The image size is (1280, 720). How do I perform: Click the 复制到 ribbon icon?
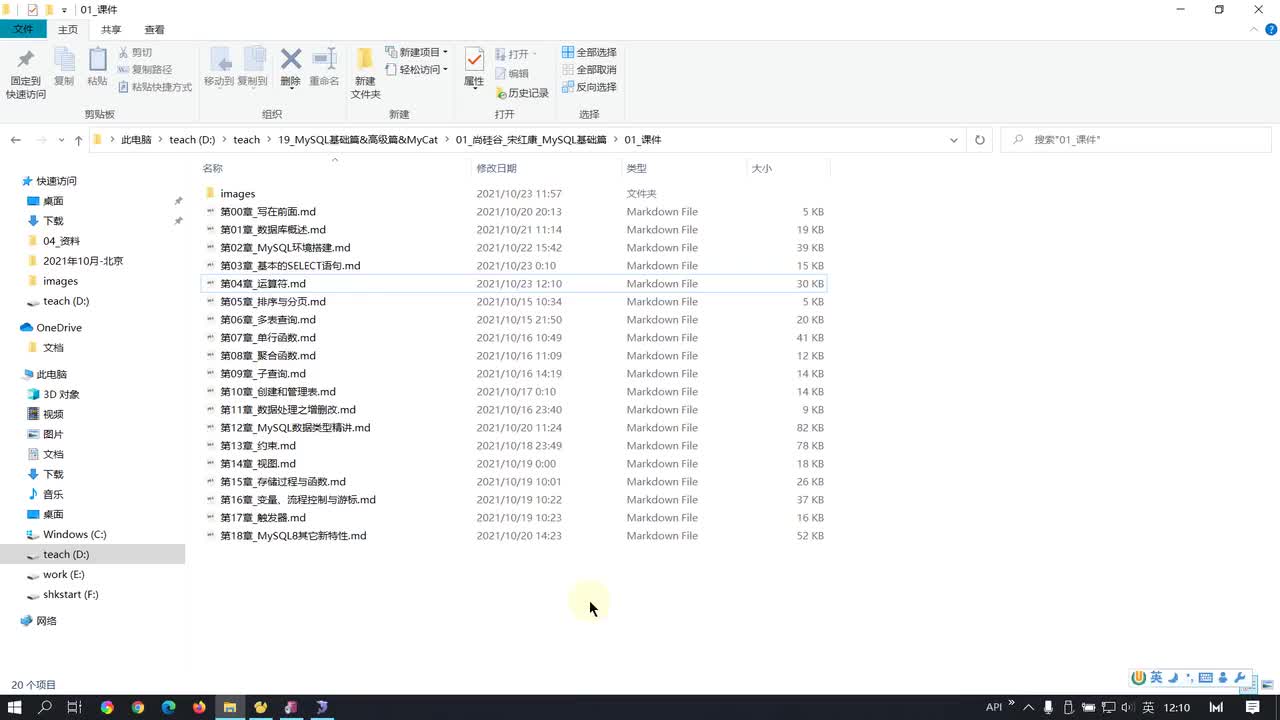[x=253, y=60]
